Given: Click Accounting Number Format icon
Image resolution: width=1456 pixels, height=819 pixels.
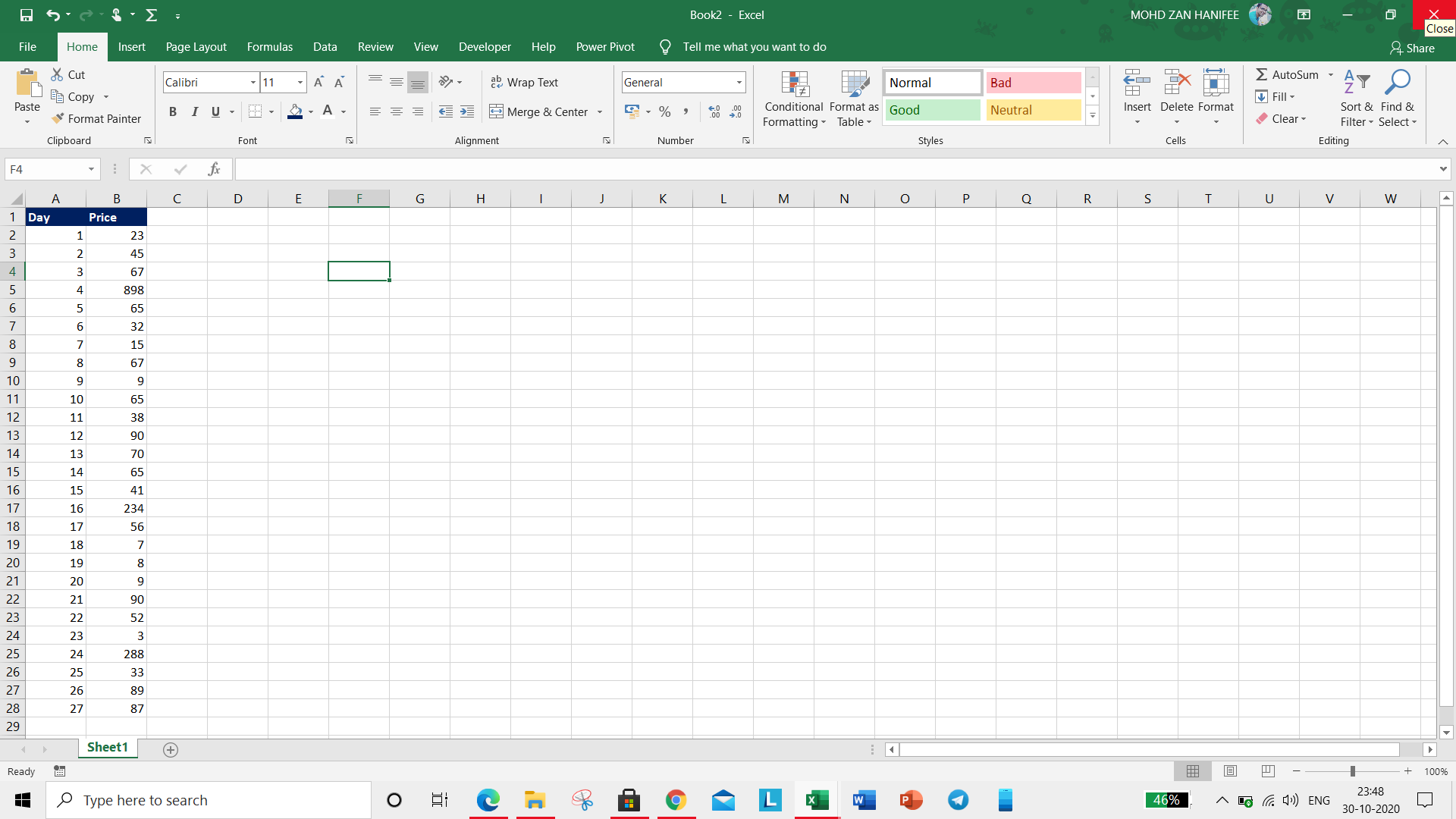Looking at the screenshot, I should click(632, 111).
